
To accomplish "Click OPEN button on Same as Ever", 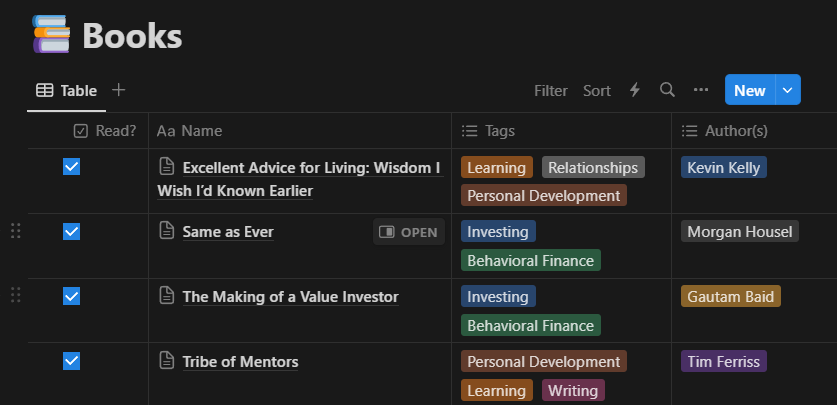I will click(x=409, y=232).
